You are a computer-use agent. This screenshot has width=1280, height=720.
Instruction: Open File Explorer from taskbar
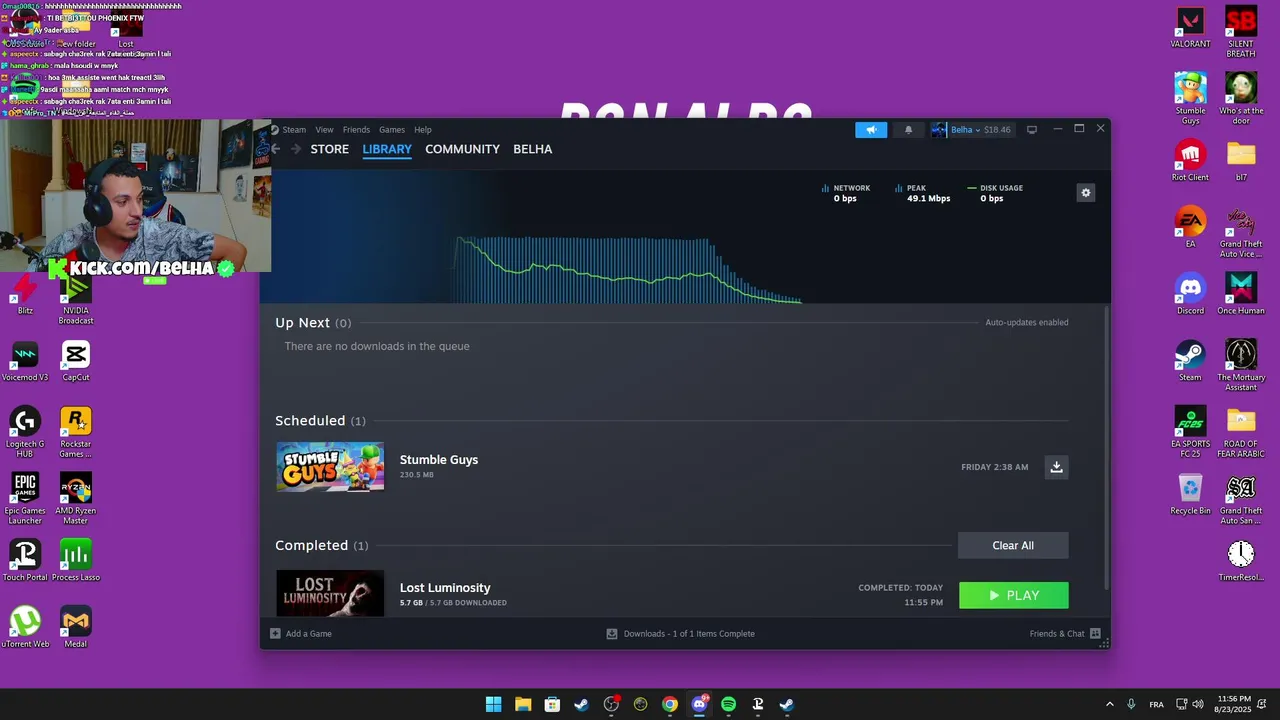click(523, 704)
